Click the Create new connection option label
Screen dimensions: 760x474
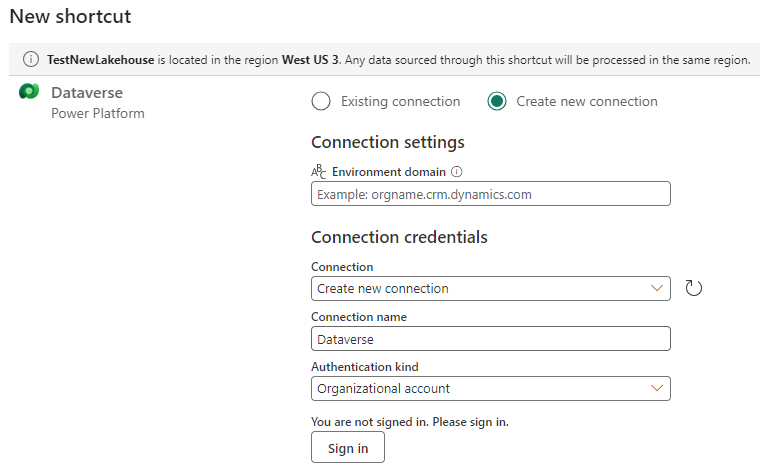click(x=587, y=101)
